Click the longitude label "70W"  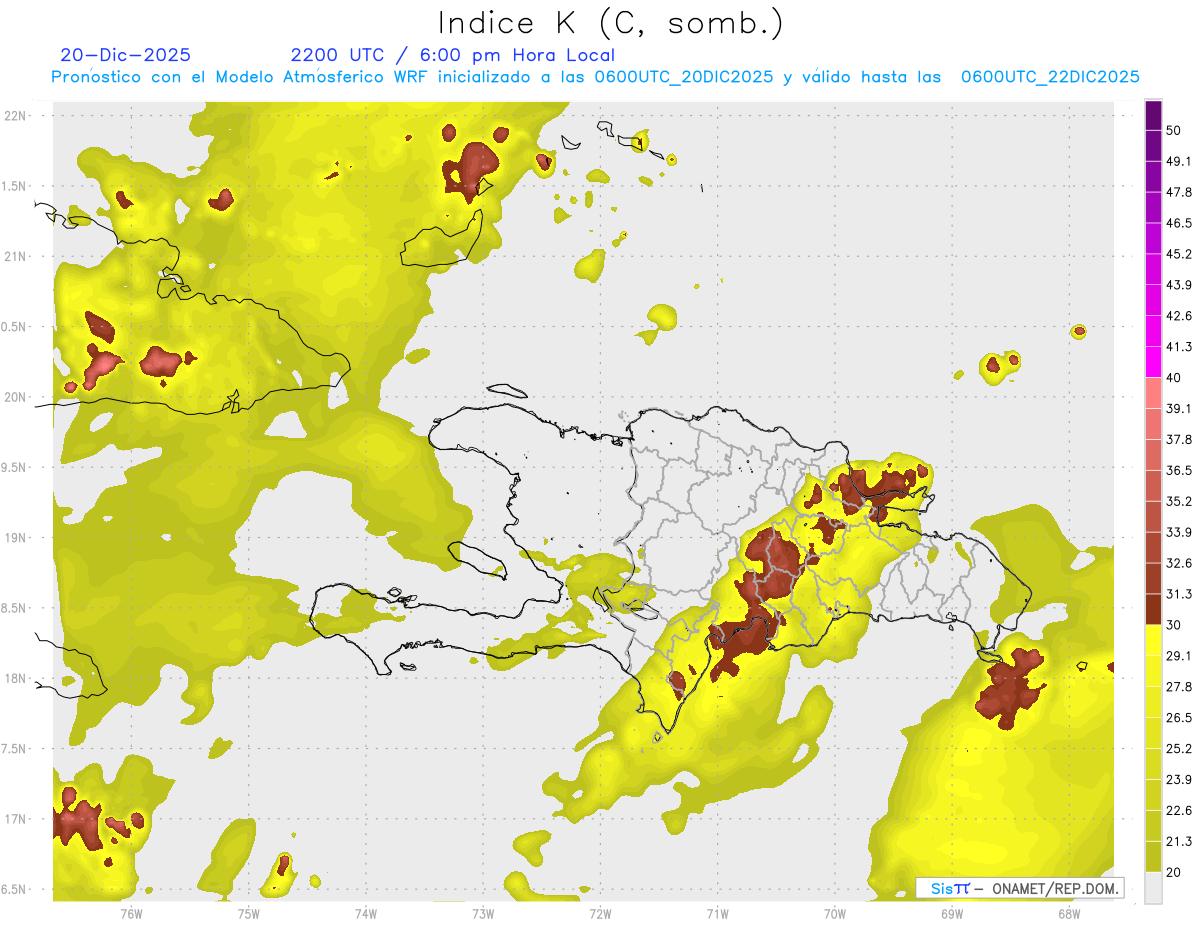pos(835,914)
